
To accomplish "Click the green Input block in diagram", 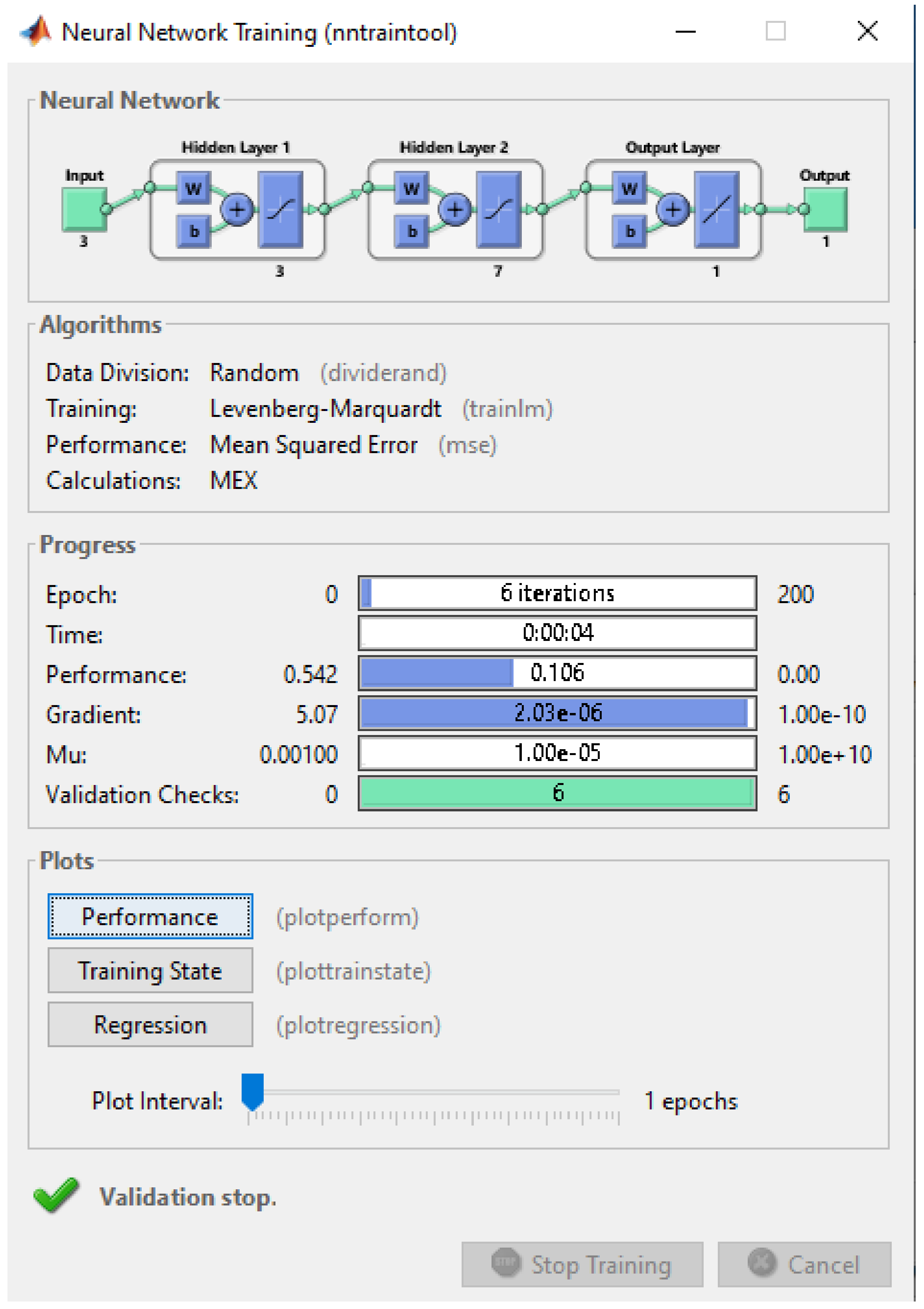I will click(x=84, y=209).
